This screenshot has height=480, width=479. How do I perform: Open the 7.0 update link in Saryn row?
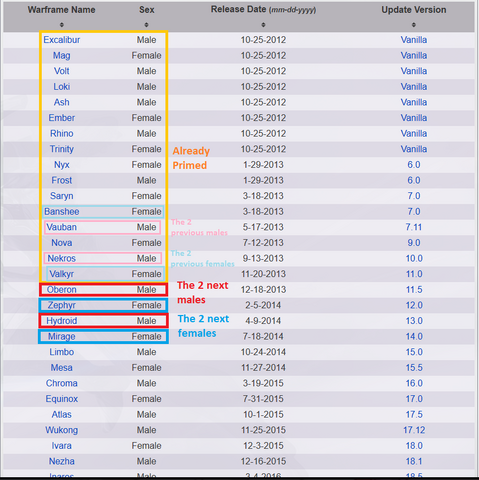(414, 196)
